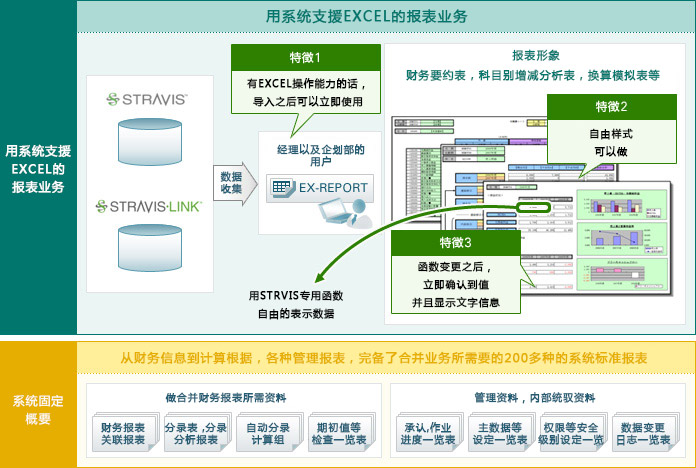Click the 并且显示文字信息 text

(x=456, y=303)
